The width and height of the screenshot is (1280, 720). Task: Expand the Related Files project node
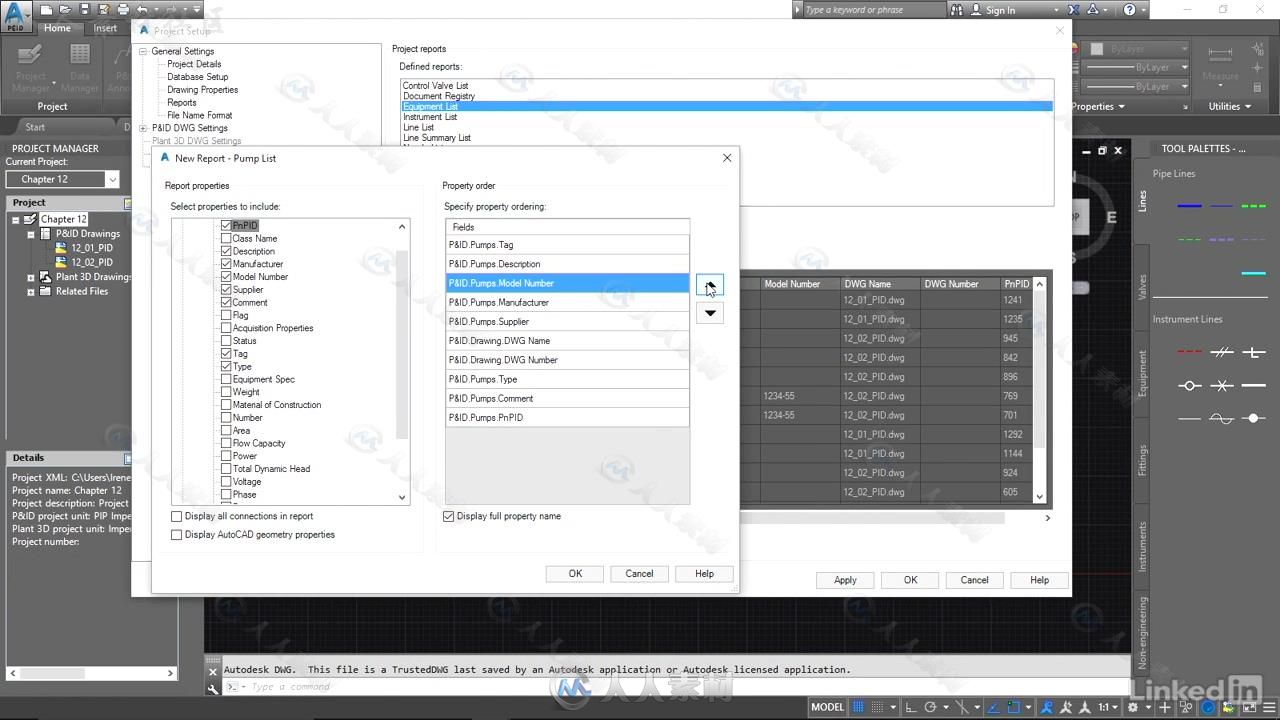[31, 292]
